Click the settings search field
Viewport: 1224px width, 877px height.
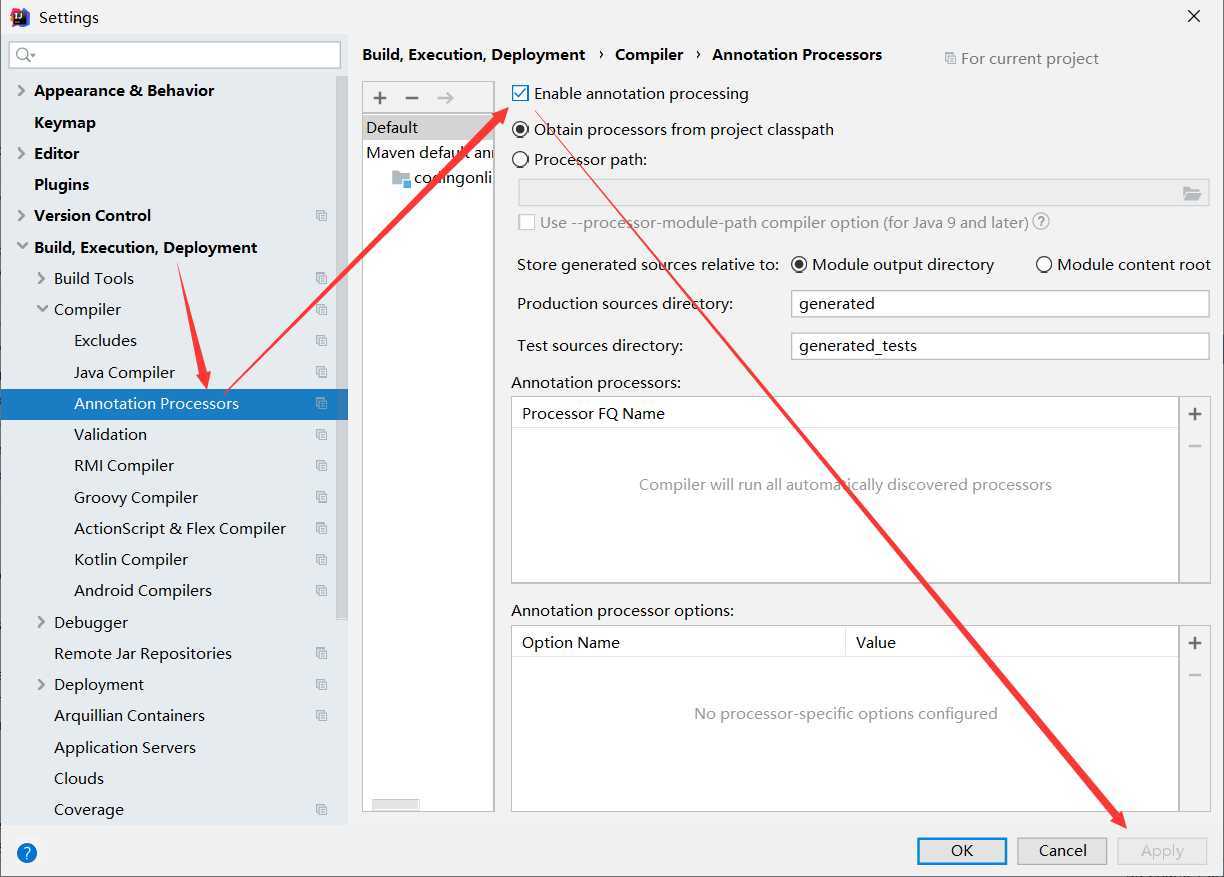175,55
